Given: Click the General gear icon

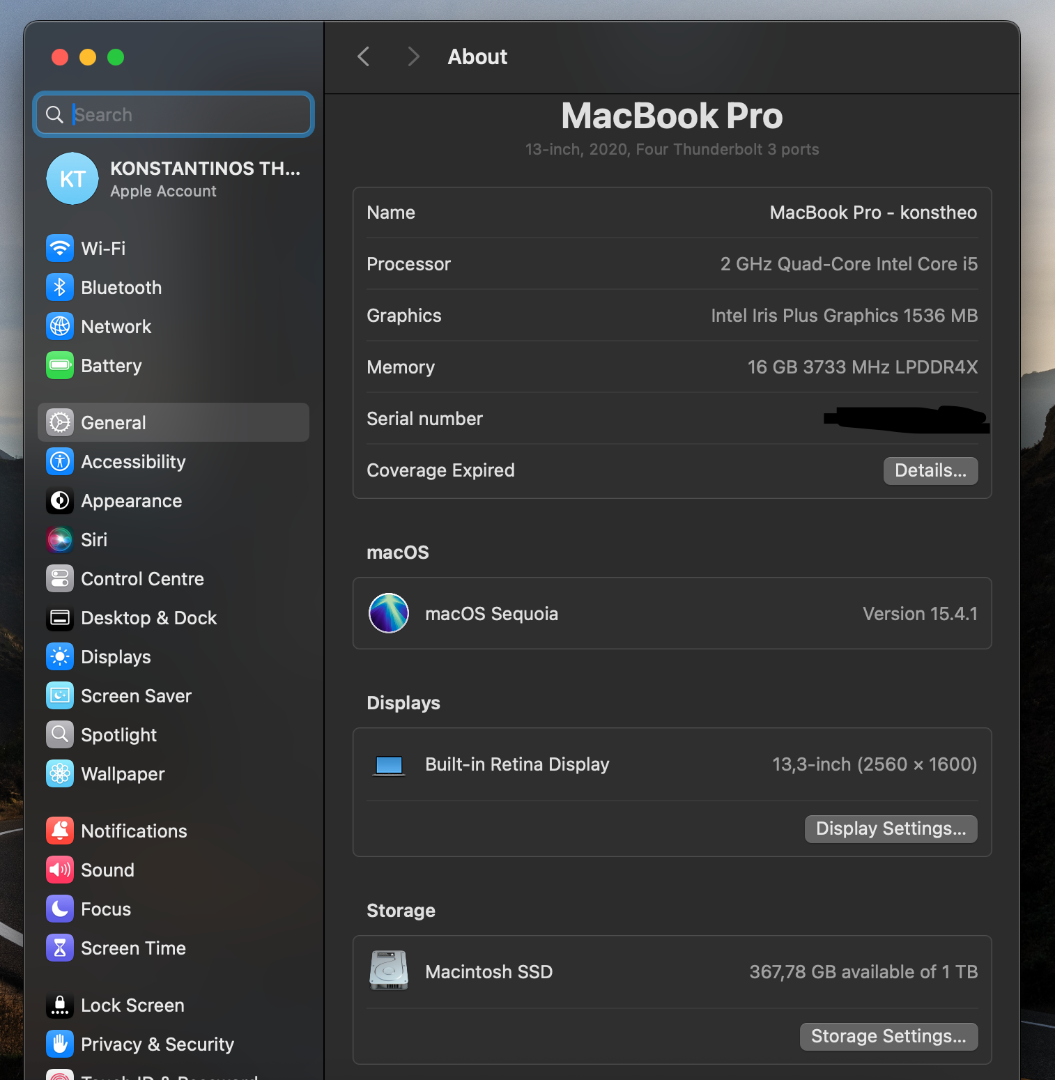Looking at the screenshot, I should click(60, 422).
